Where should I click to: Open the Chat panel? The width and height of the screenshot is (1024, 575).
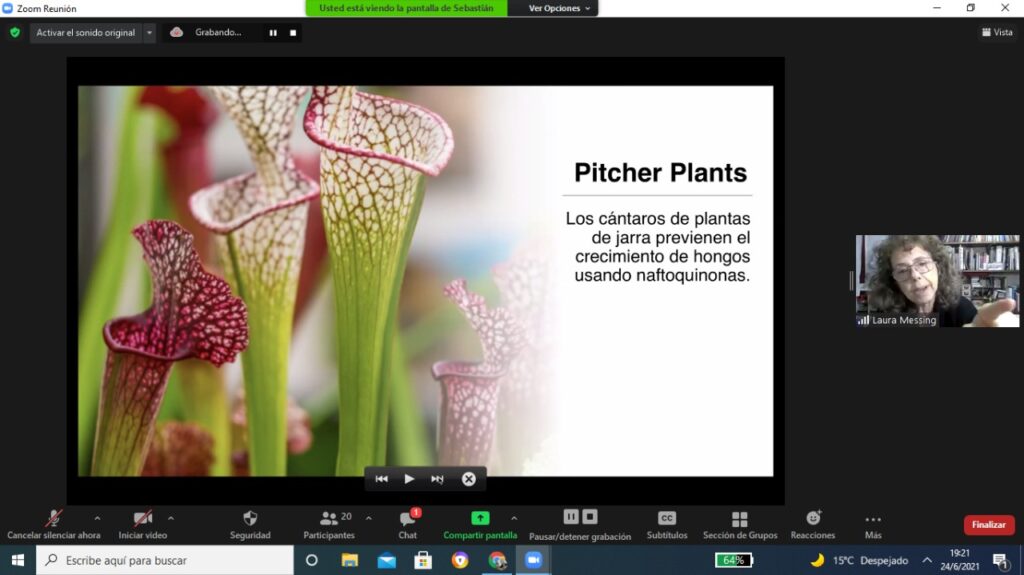408,519
